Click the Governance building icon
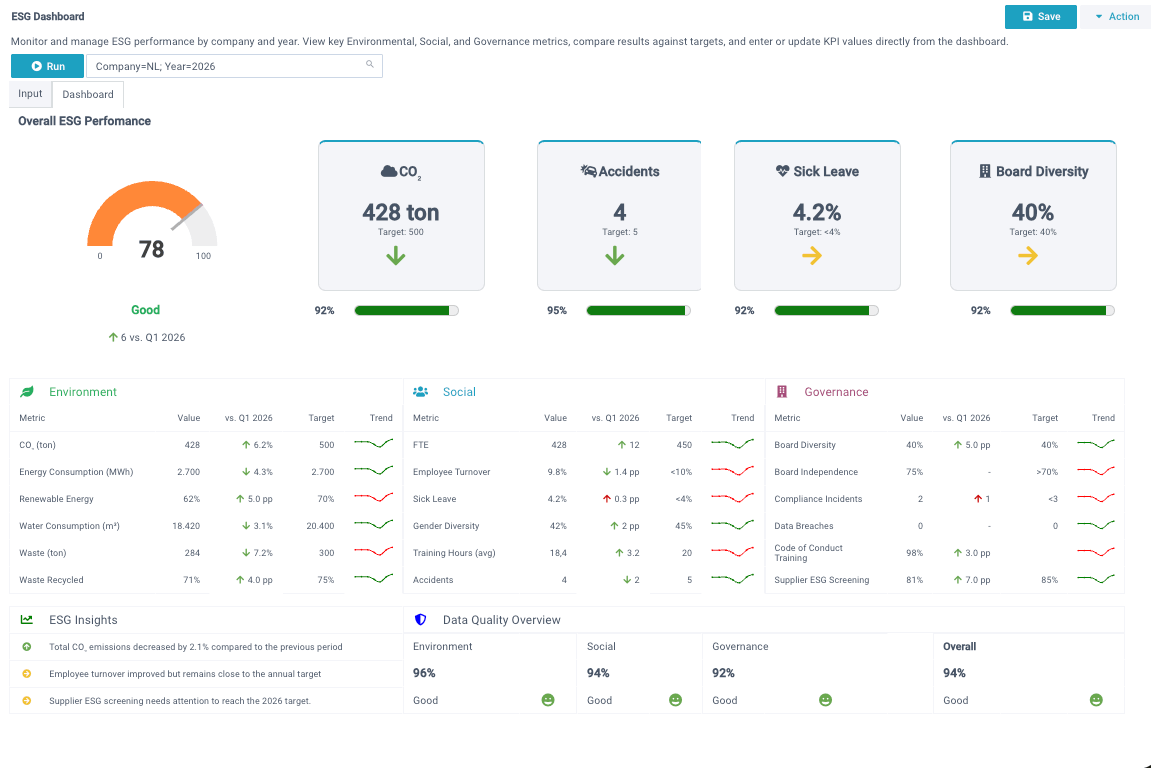Screen dimensions: 1151x768 click(782, 392)
